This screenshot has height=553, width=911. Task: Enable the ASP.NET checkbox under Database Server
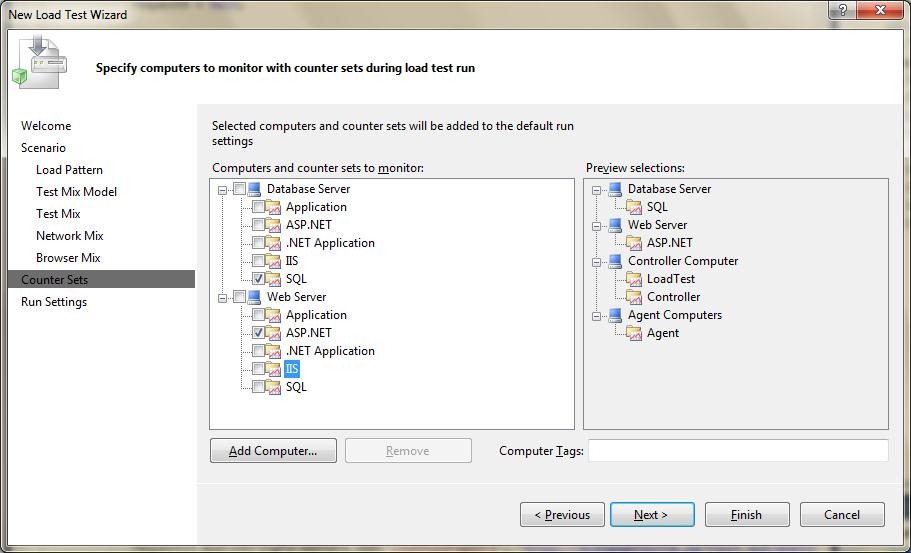259,225
